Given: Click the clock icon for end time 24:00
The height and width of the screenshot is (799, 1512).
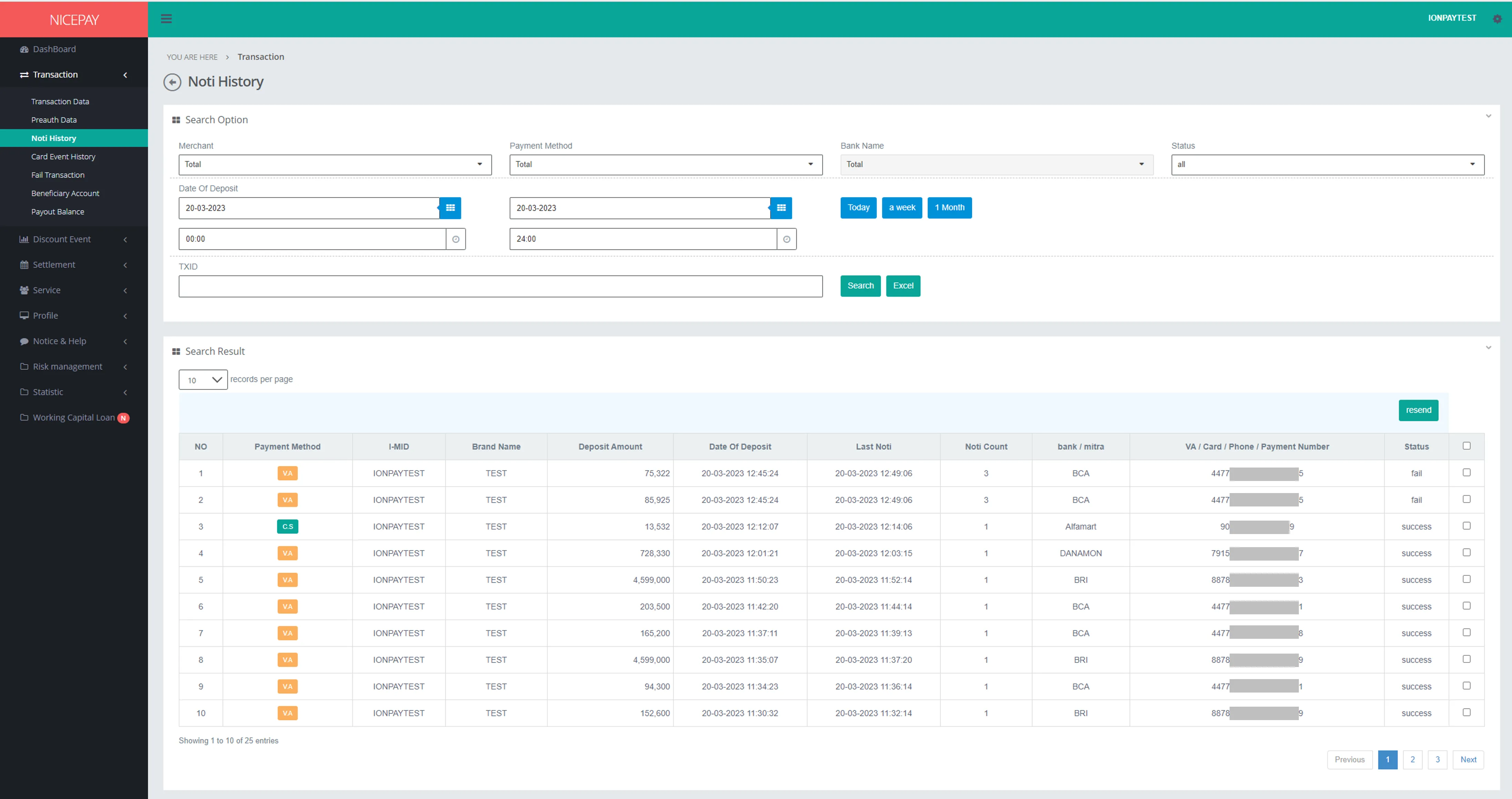Looking at the screenshot, I should [787, 239].
